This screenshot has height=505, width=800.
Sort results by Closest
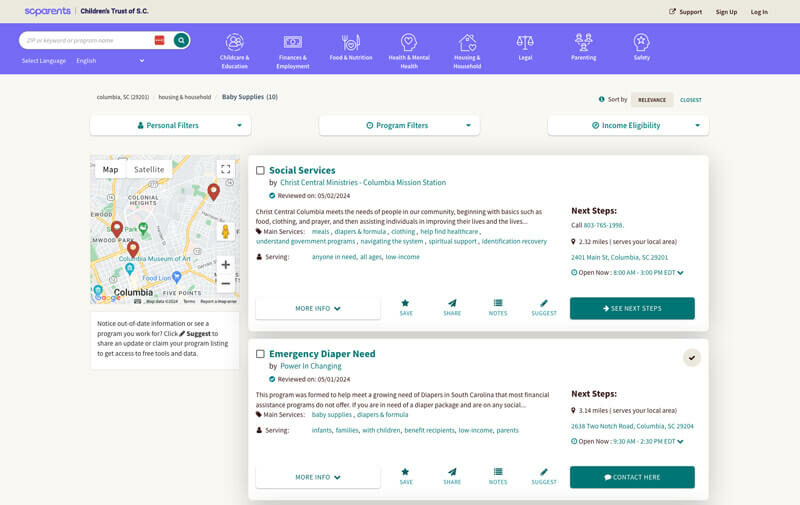690,100
